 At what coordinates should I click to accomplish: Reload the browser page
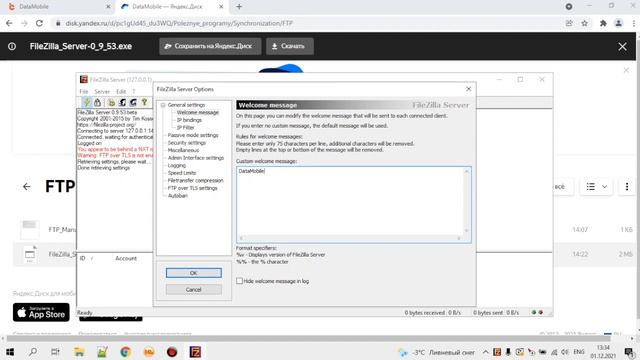click(x=39, y=23)
